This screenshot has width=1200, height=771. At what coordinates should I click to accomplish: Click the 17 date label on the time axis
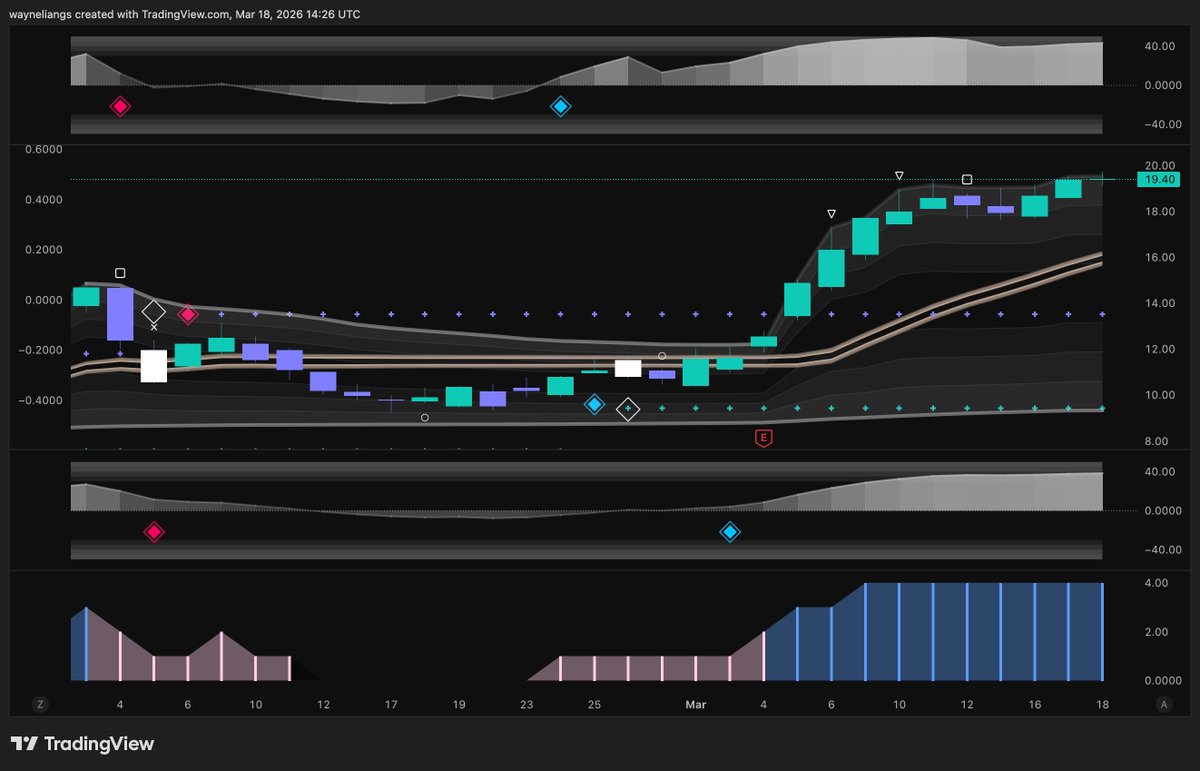tap(391, 704)
